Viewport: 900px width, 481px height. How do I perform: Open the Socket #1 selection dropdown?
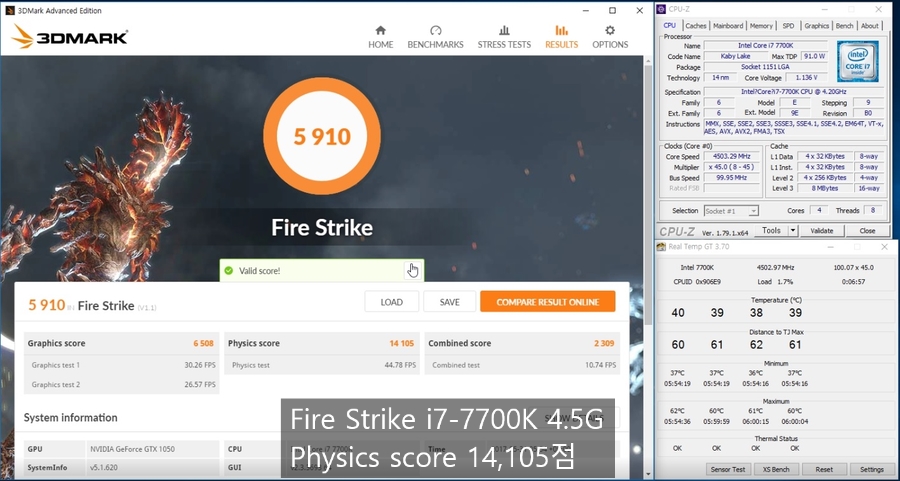[731, 211]
